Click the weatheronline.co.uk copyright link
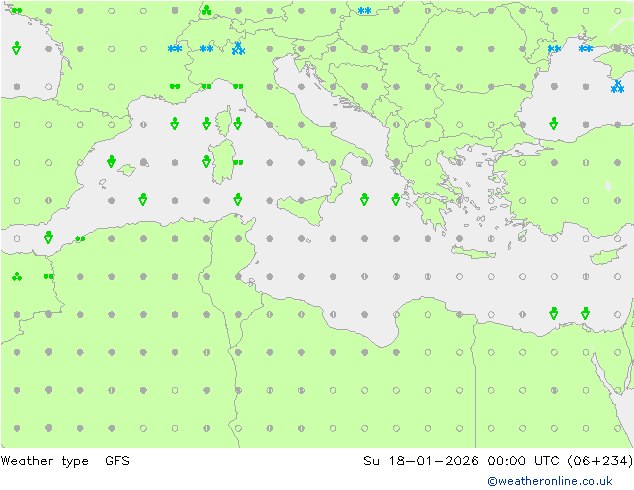This screenshot has width=634, height=490. 549,481
